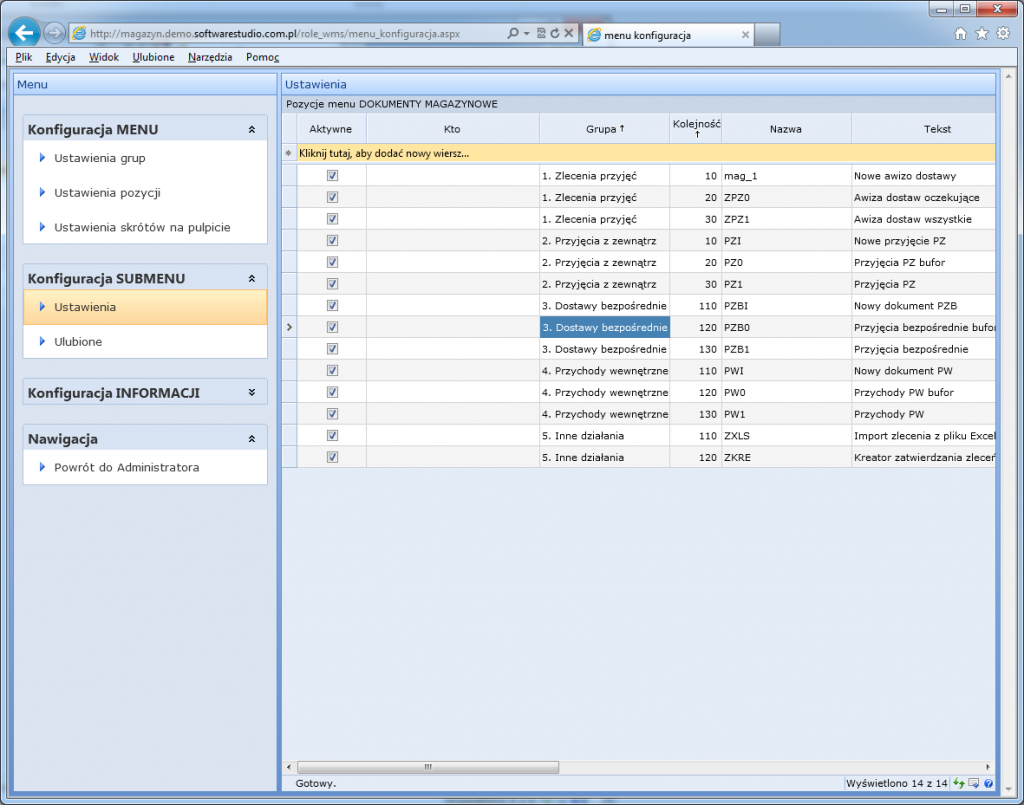Image resolution: width=1024 pixels, height=805 pixels.
Task: Click Powrót do Administratora link
Action: point(126,467)
